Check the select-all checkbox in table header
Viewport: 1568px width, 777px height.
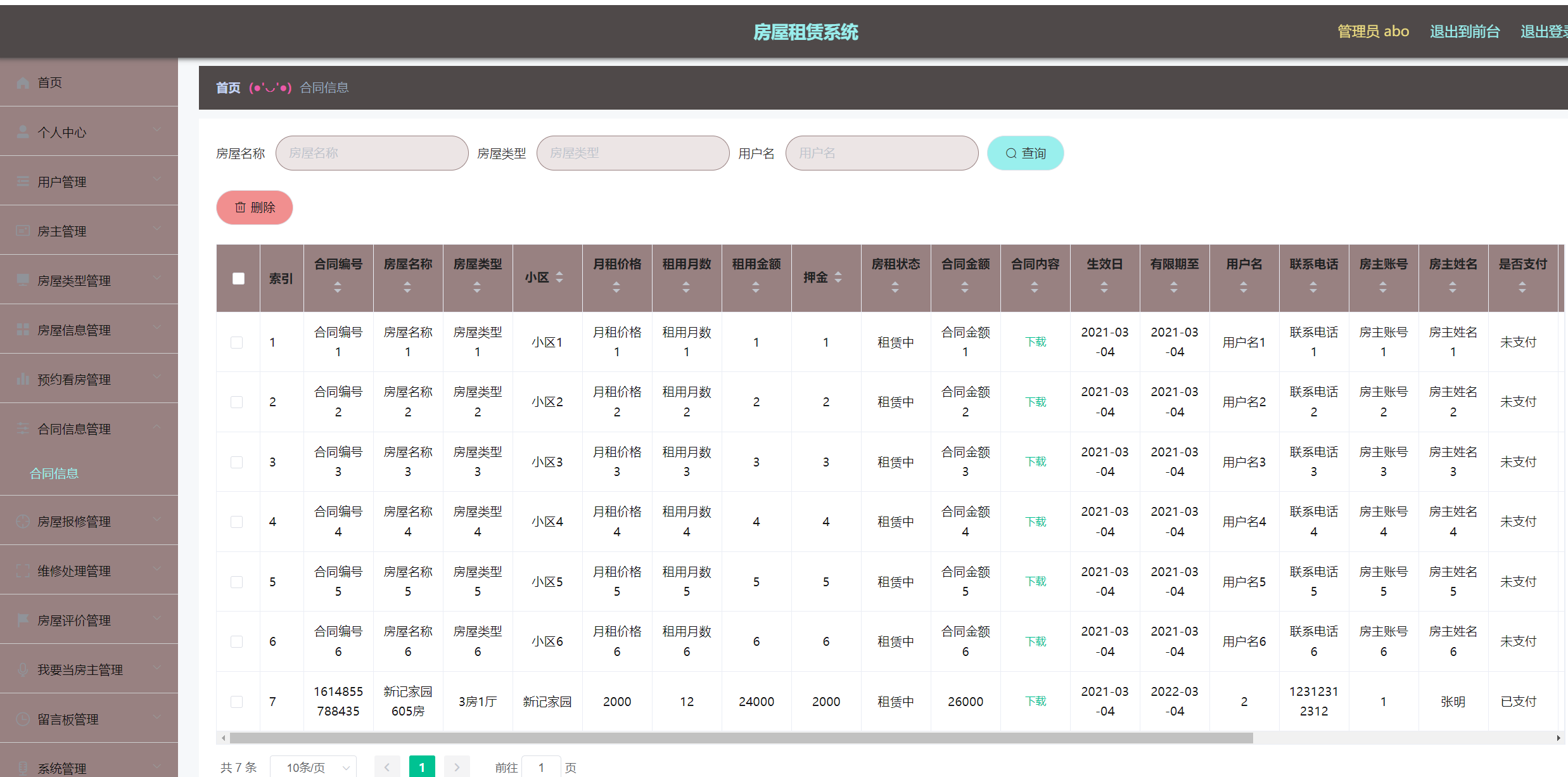click(238, 278)
